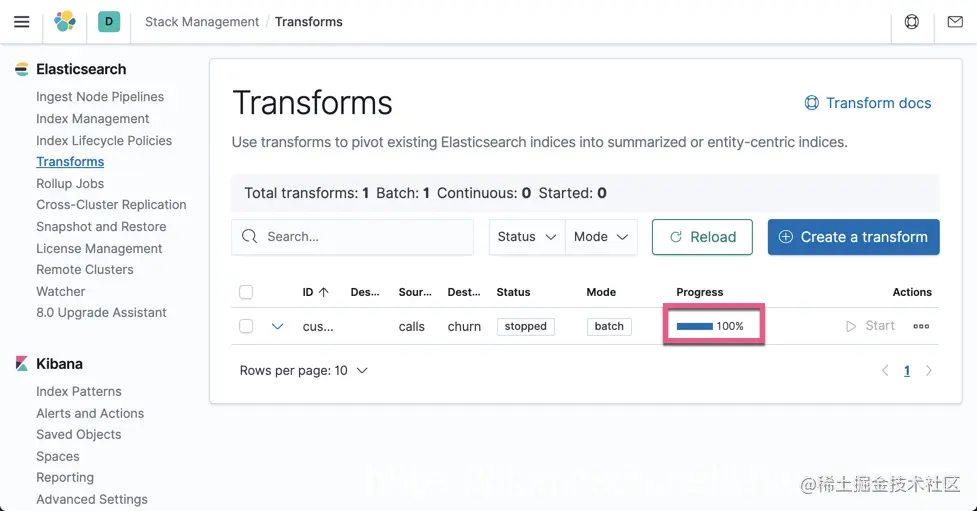Open 8.0 Upgrade Assistant
The height and width of the screenshot is (511, 977).
pos(101,312)
